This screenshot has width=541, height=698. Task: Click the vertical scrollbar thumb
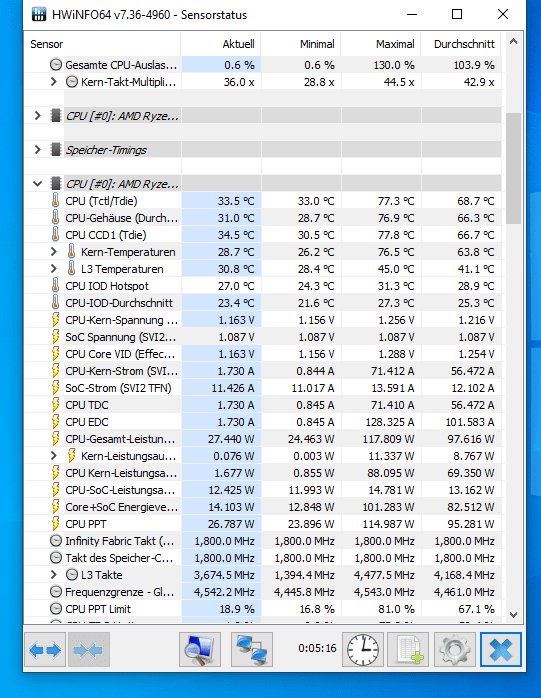[513, 168]
